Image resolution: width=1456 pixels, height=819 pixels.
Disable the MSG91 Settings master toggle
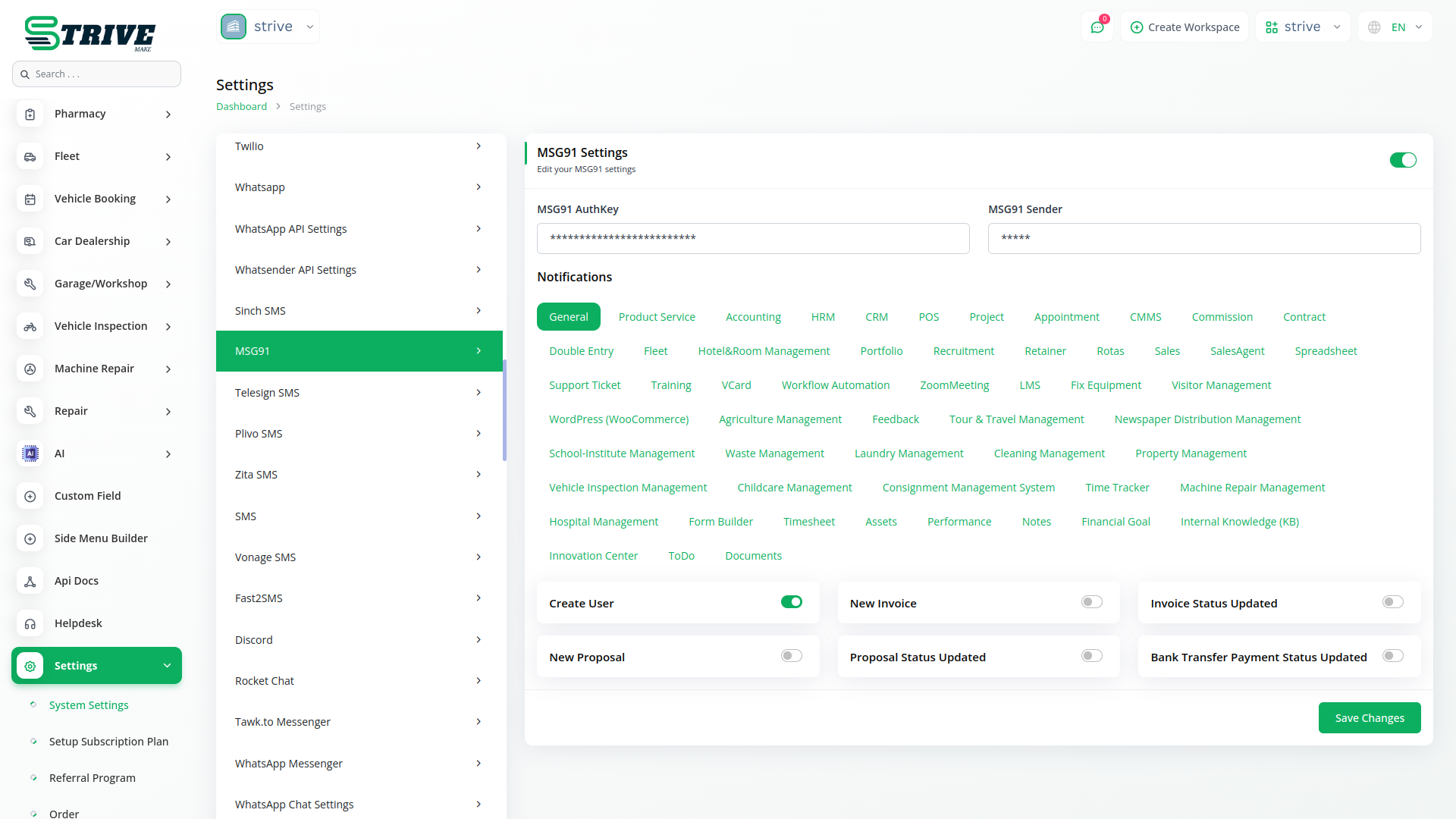point(1402,160)
